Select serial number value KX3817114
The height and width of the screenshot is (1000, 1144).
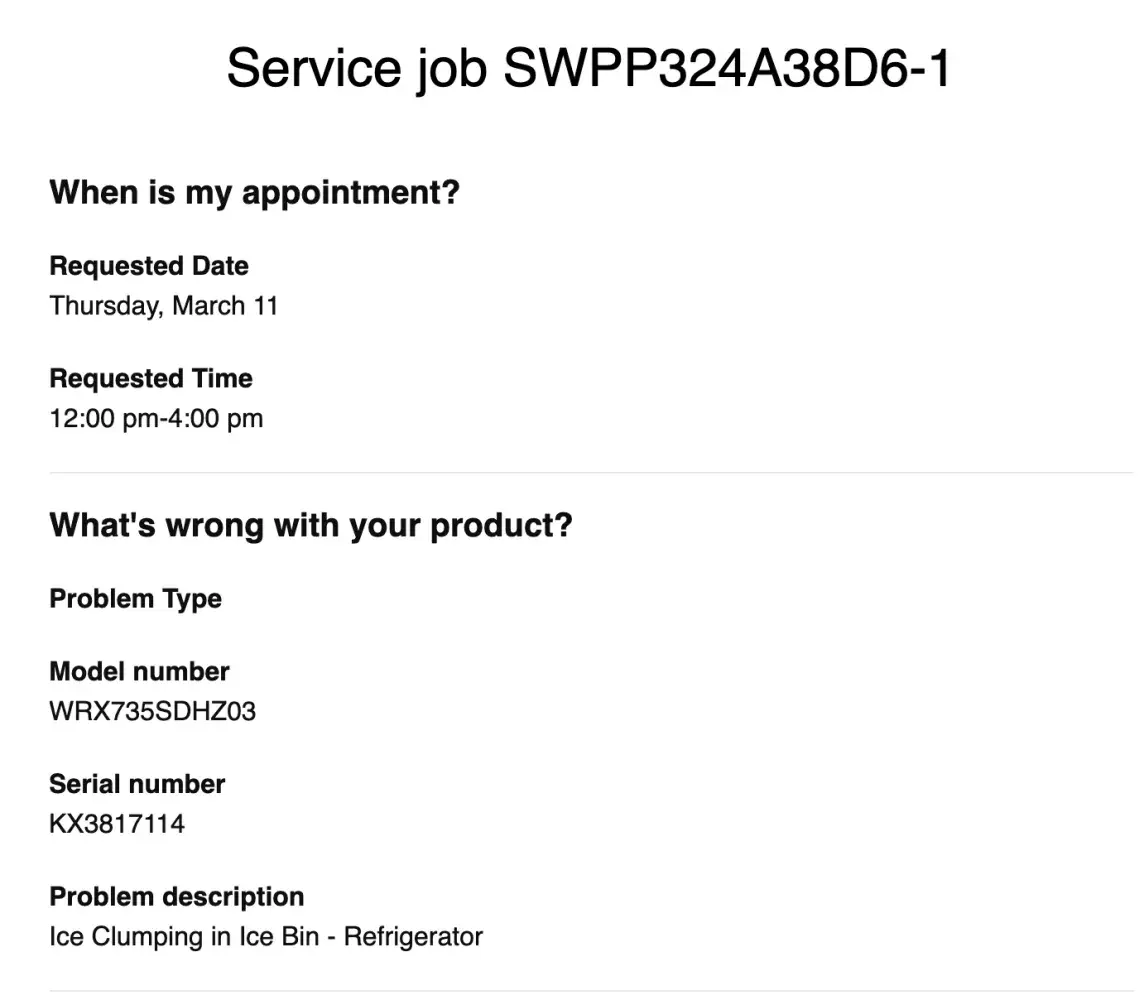coord(117,824)
